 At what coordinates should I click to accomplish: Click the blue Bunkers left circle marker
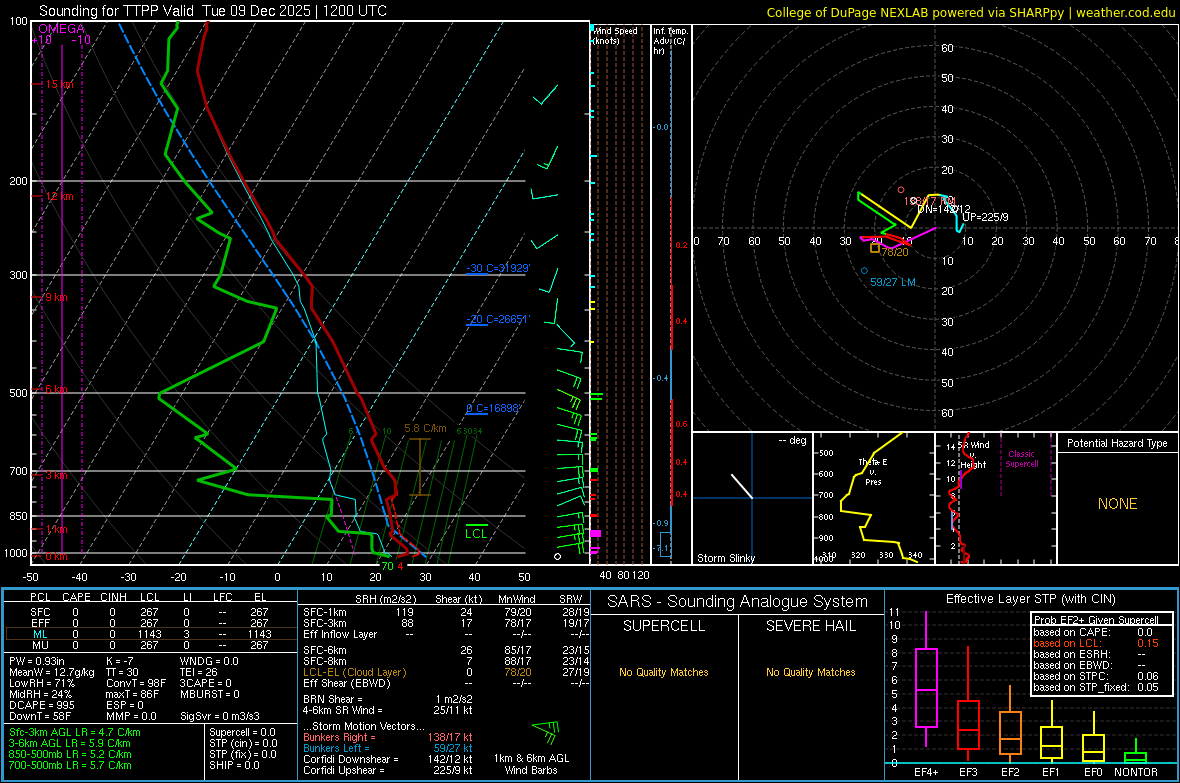864,270
